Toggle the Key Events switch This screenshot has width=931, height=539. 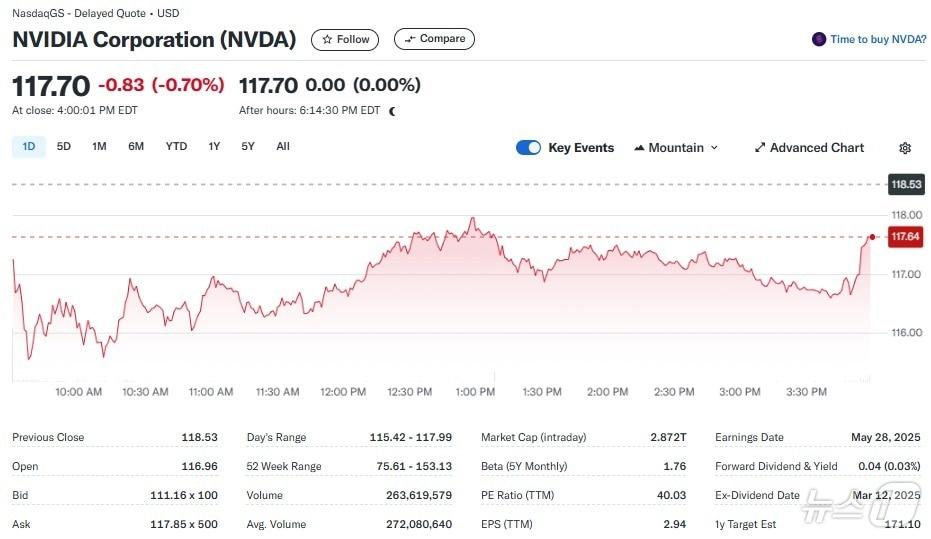coord(528,148)
